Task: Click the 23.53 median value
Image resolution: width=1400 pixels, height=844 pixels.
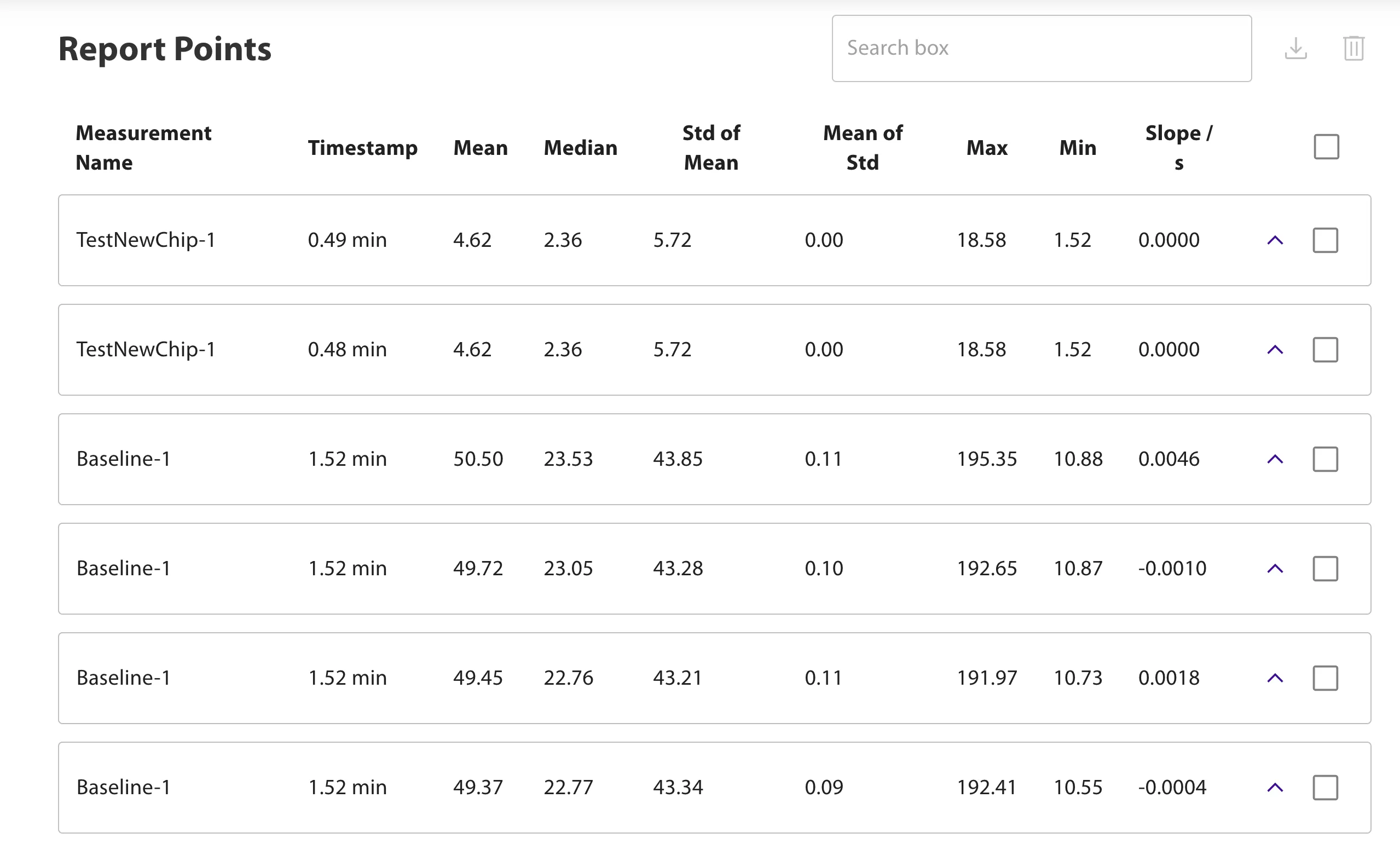Action: click(x=568, y=459)
